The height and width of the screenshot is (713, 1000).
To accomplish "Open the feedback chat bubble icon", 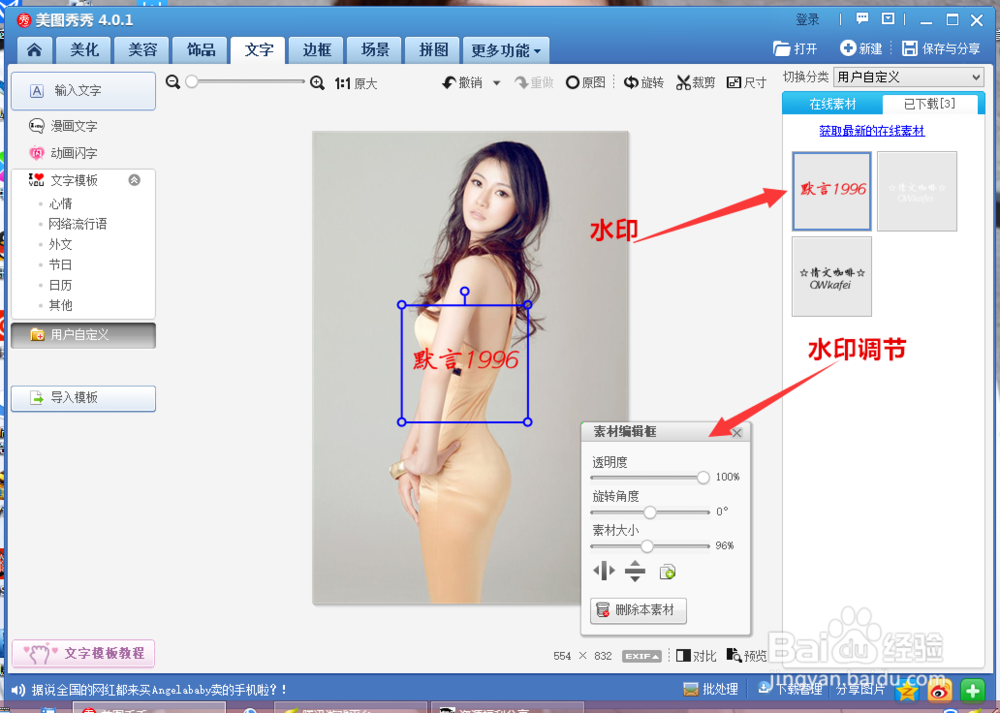I will 862,18.
